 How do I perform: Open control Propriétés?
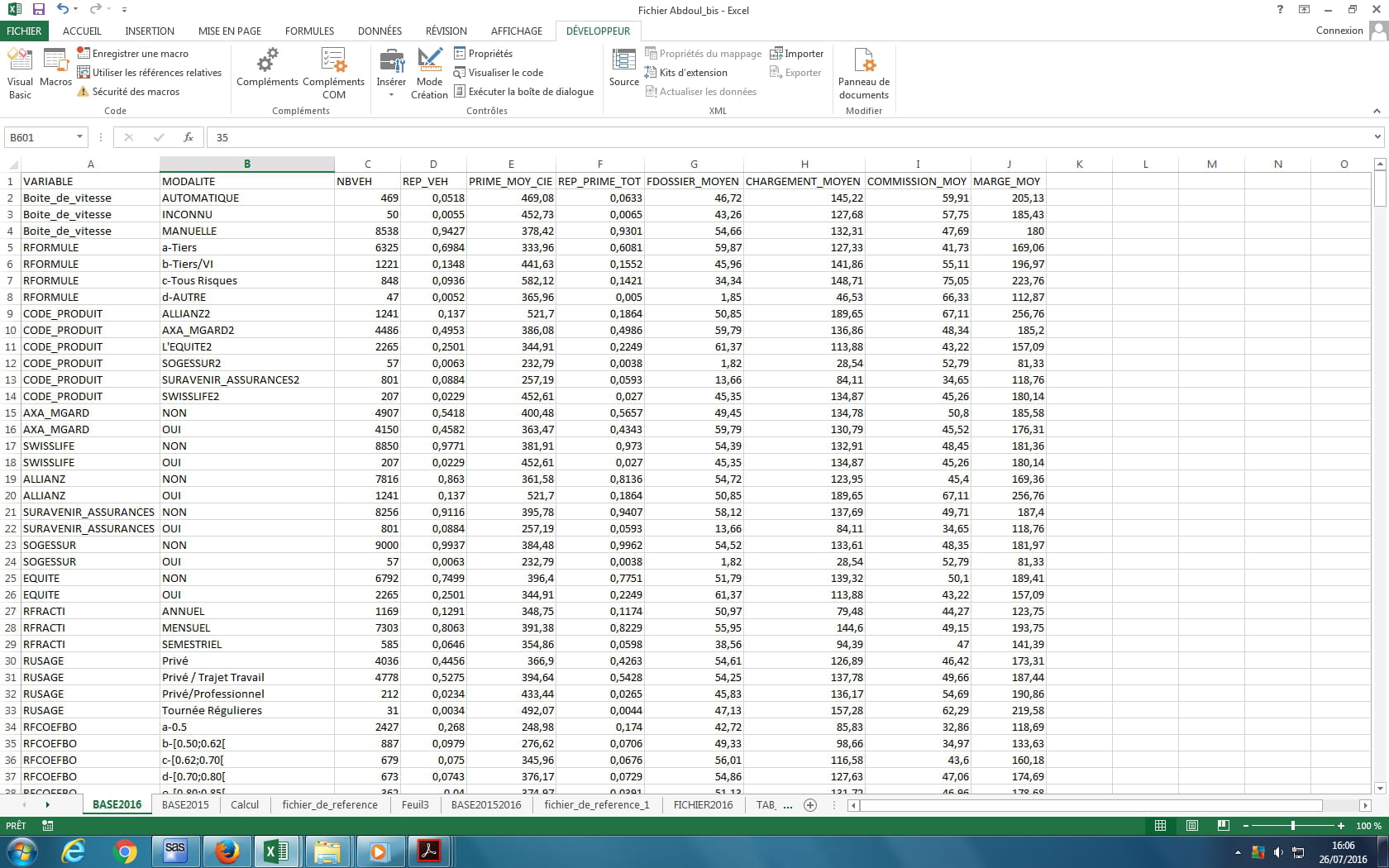pos(484,53)
